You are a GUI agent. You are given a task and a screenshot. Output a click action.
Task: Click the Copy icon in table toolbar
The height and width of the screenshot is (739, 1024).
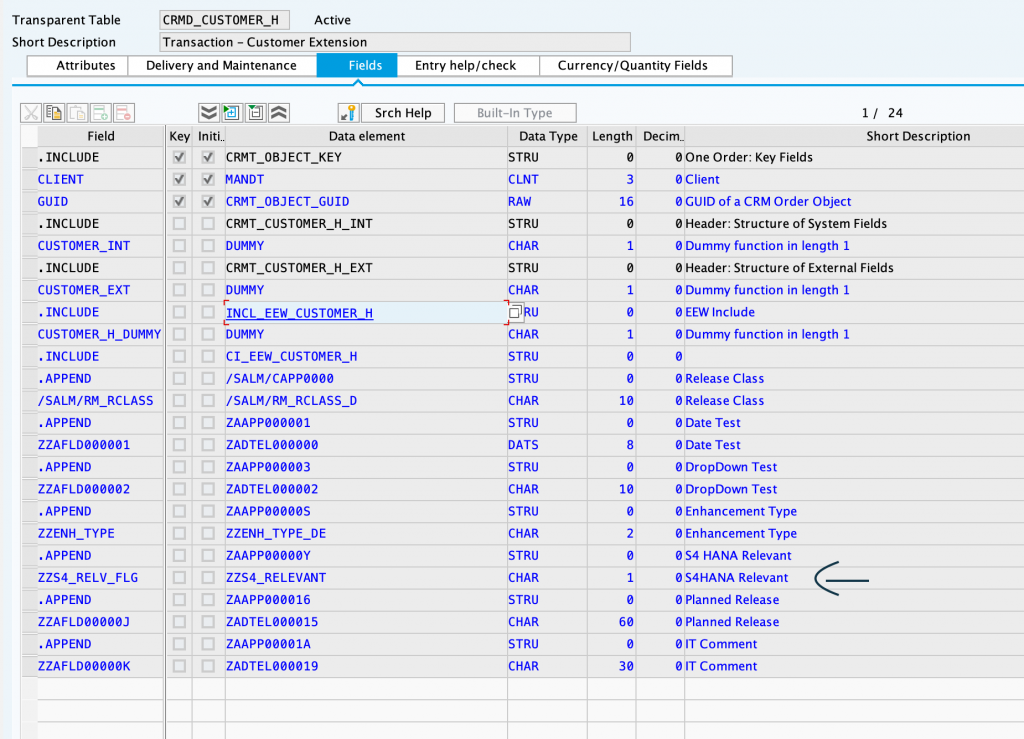coord(54,113)
